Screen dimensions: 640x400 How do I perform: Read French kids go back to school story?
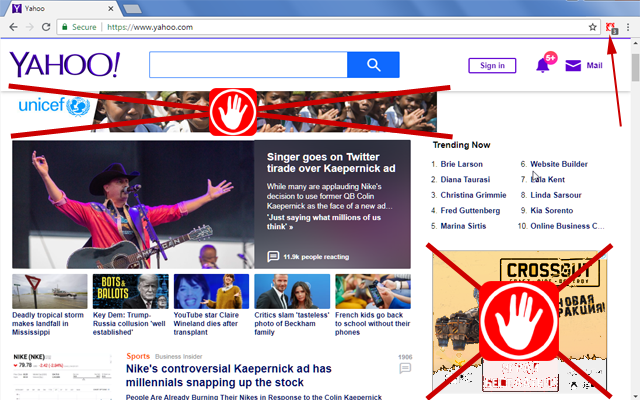pyautogui.click(x=372, y=324)
